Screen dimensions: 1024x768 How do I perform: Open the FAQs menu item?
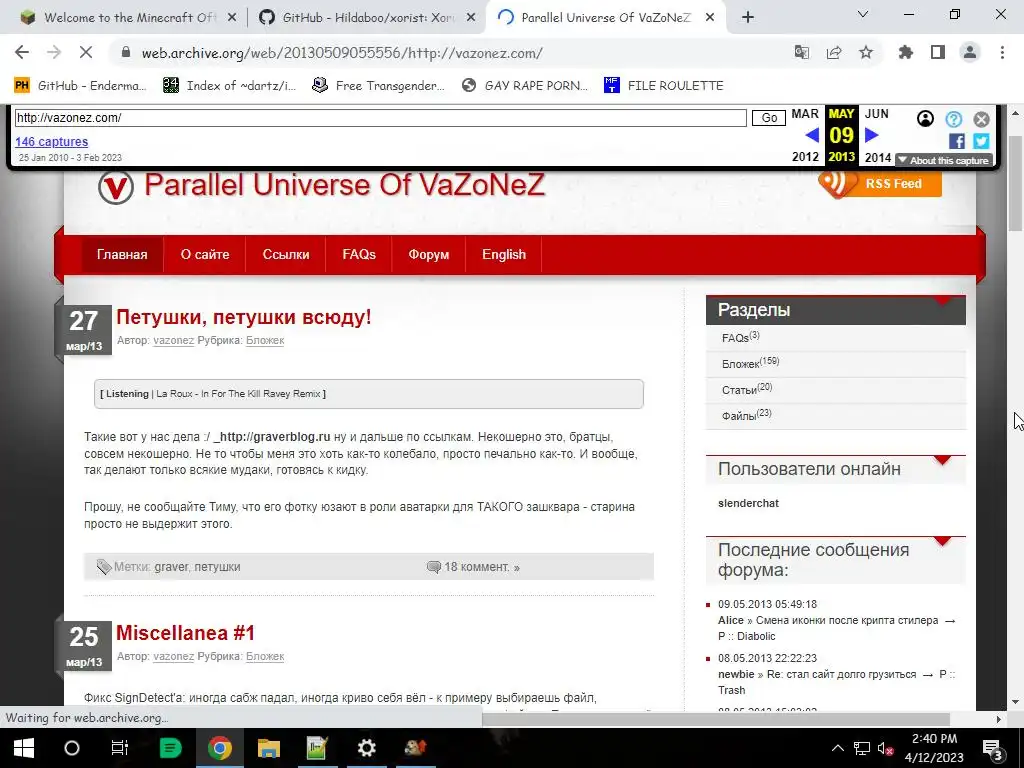[x=359, y=255]
